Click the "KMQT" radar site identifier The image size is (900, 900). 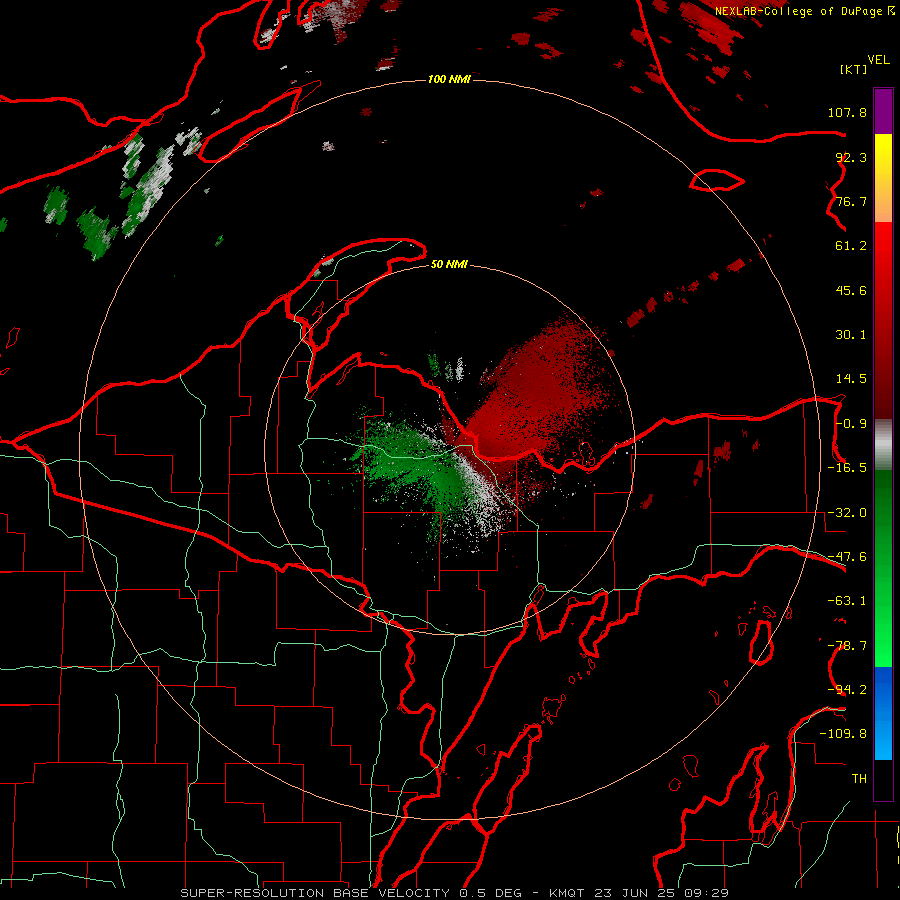pos(567,893)
